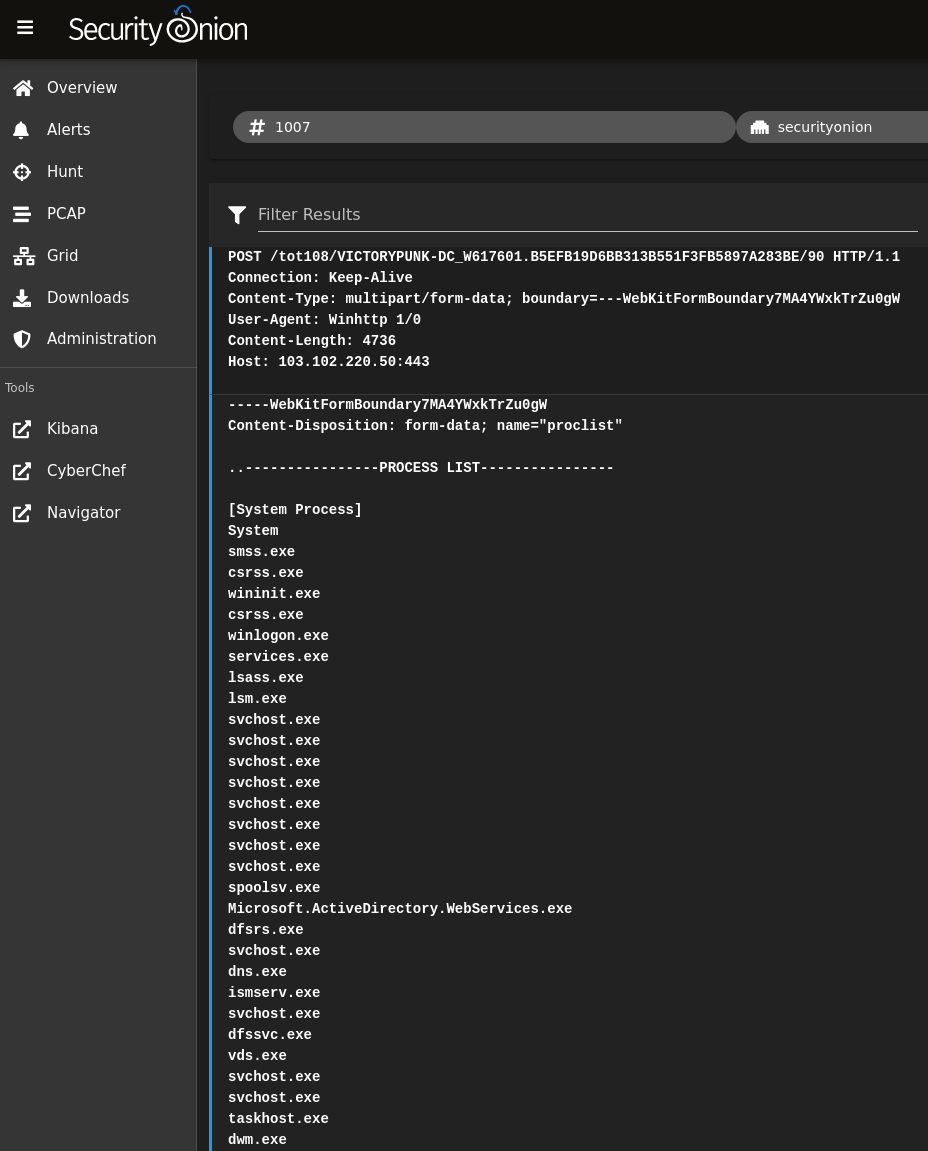Click the Administration shield icon
928x1151 pixels.
click(x=22, y=339)
